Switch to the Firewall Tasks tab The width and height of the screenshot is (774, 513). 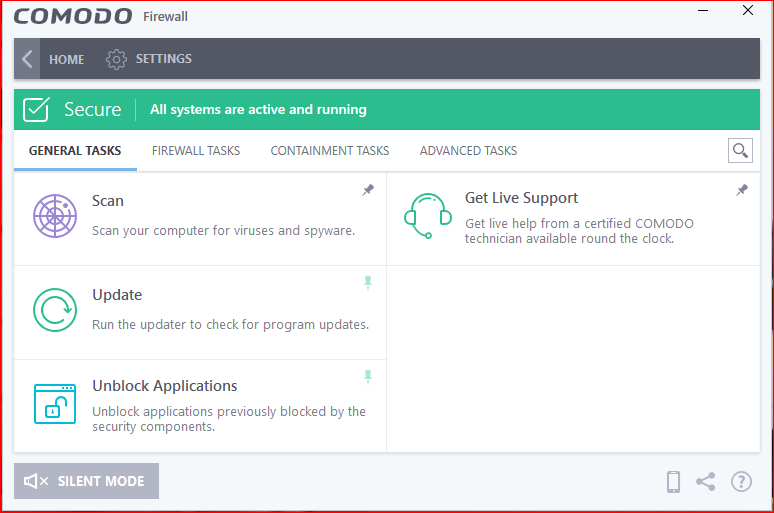(x=196, y=151)
